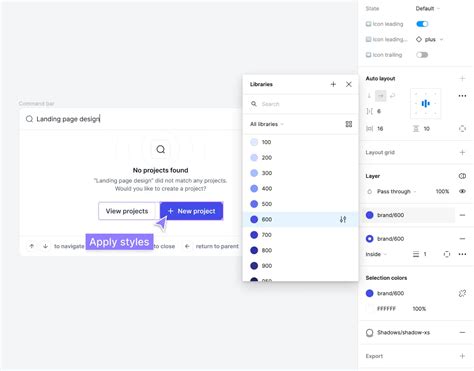The width and height of the screenshot is (474, 371).
Task: Hide layer using the eye icon
Action: tap(462, 191)
